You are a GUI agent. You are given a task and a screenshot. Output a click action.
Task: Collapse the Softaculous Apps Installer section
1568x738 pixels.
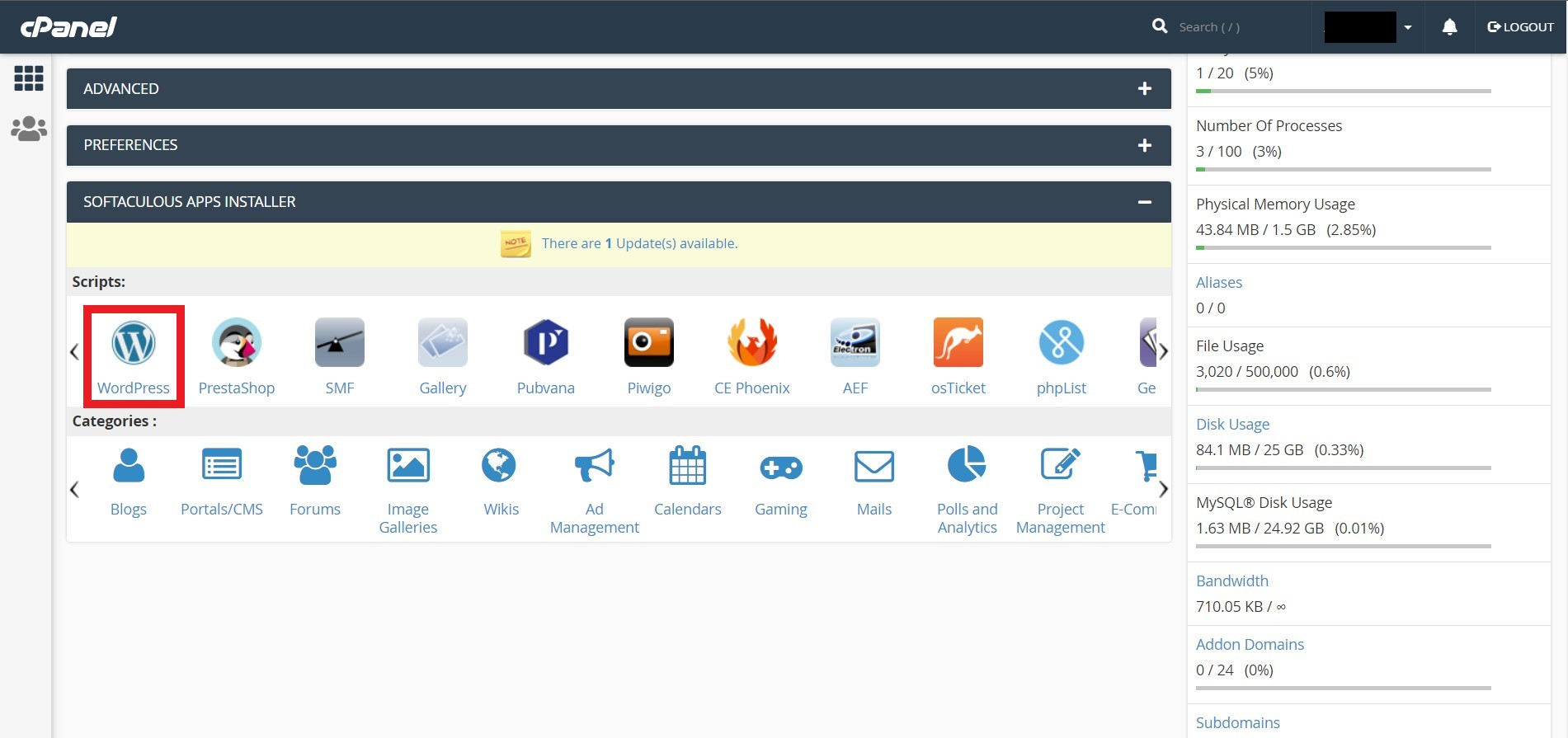click(1145, 202)
